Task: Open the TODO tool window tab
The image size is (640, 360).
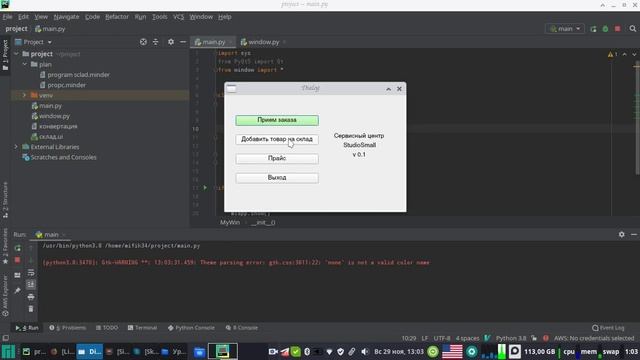Action: 107,328
